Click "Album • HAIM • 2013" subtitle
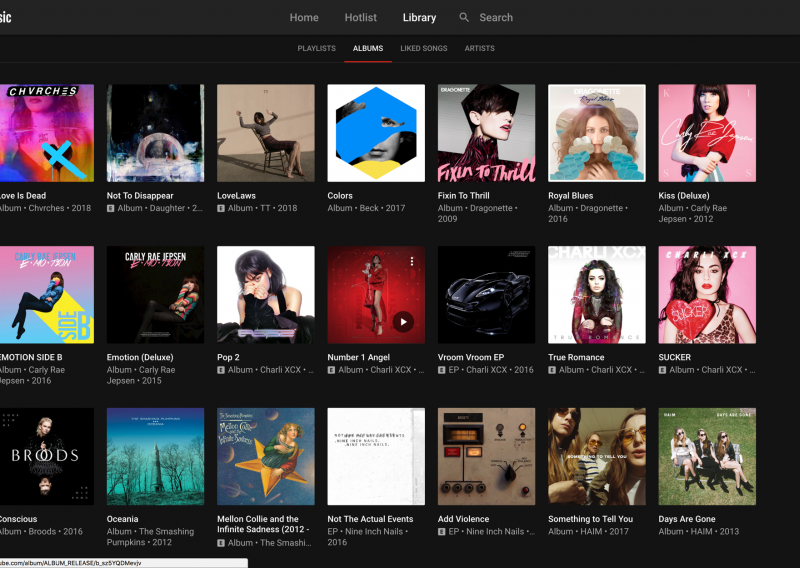The width and height of the screenshot is (800, 568). pyautogui.click(x=698, y=532)
